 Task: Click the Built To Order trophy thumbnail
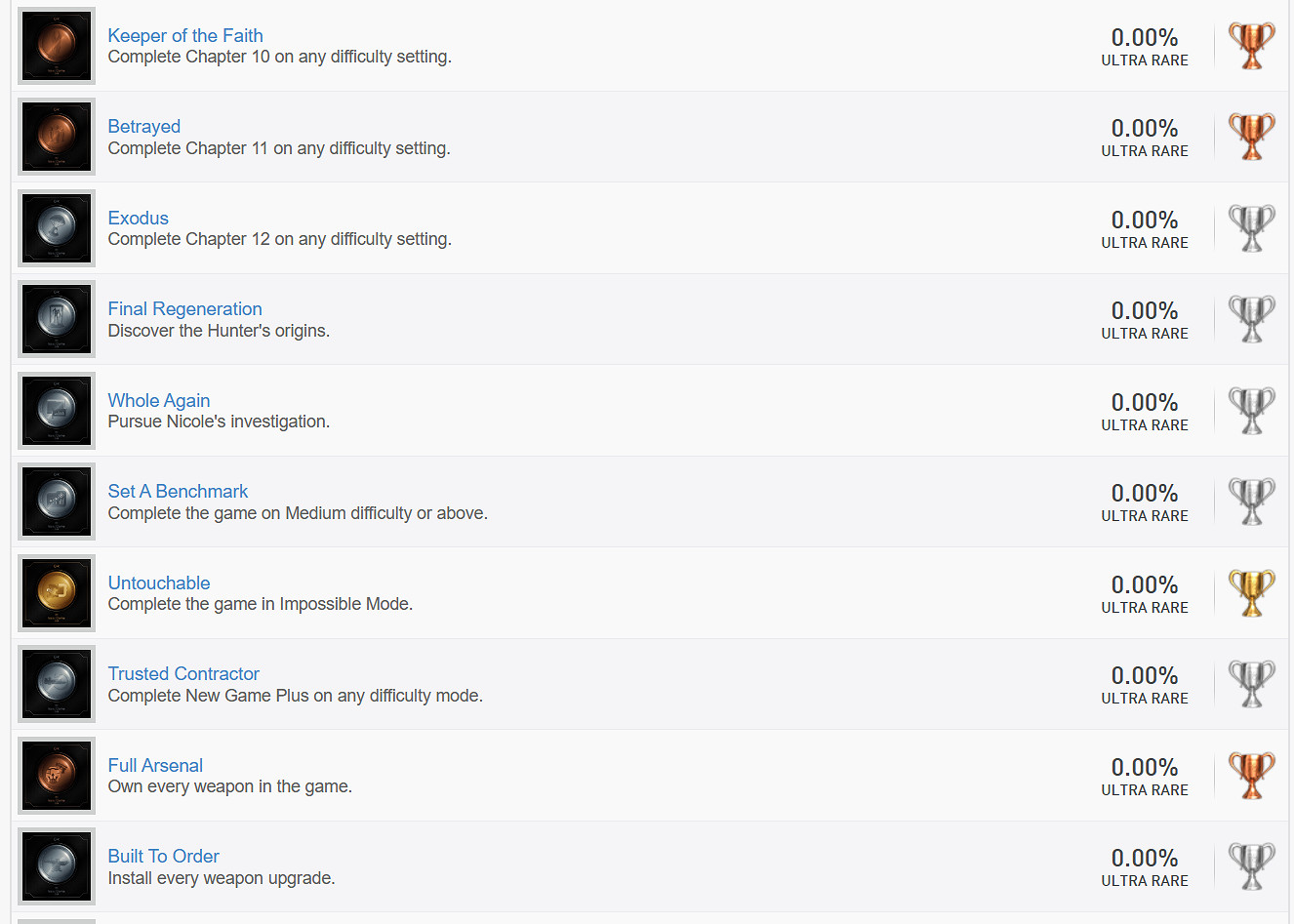(x=57, y=866)
